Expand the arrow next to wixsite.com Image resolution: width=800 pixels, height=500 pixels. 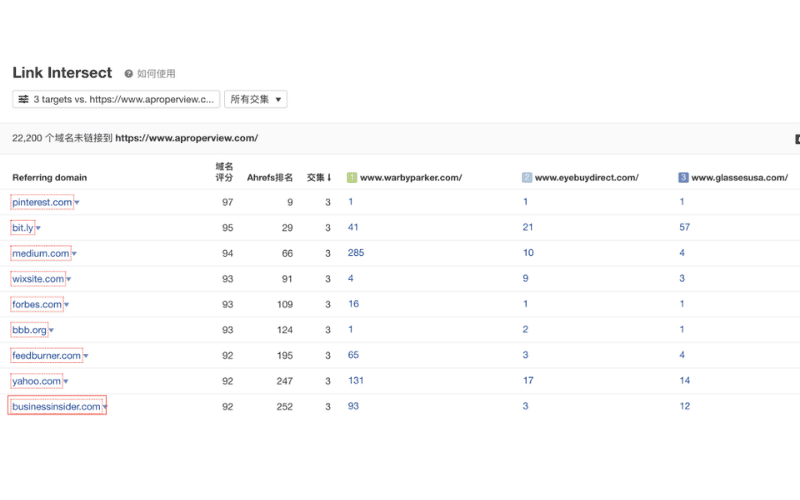coord(69,279)
